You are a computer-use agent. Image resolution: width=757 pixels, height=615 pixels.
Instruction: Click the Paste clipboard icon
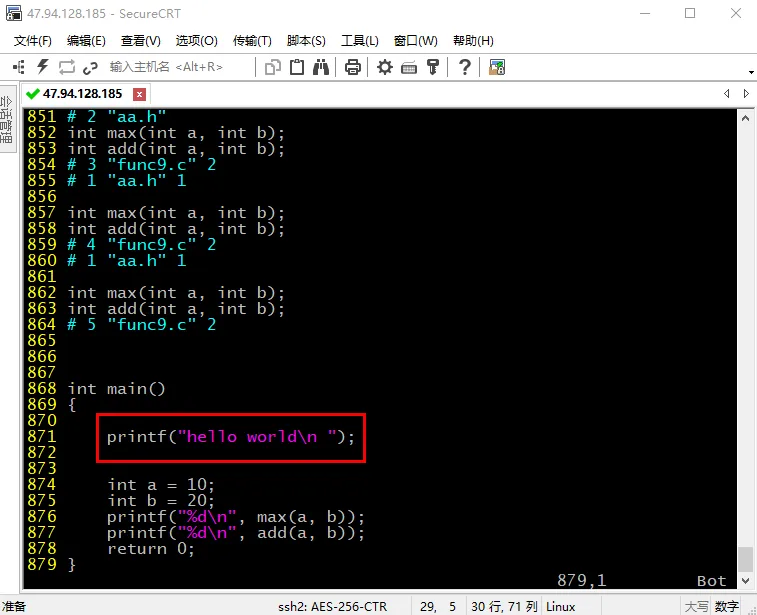click(x=297, y=67)
